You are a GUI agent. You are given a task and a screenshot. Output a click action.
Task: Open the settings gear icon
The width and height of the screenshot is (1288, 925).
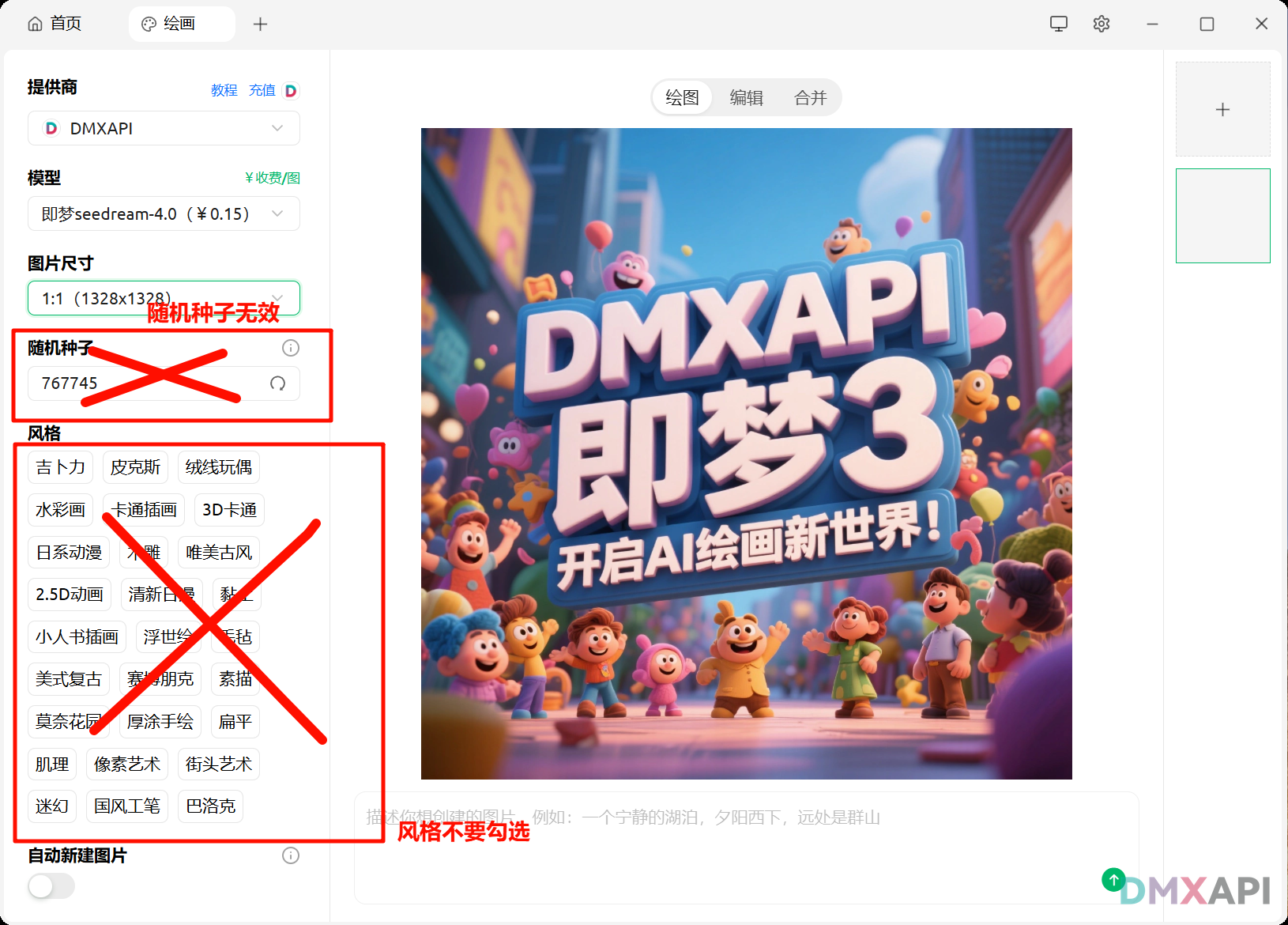[1102, 24]
